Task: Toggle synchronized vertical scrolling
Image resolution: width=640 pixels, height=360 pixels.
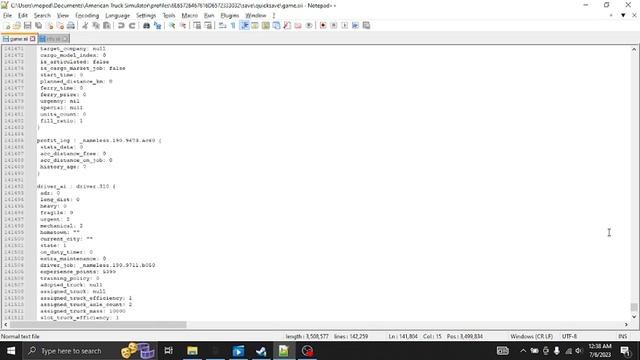Action: point(197,25)
